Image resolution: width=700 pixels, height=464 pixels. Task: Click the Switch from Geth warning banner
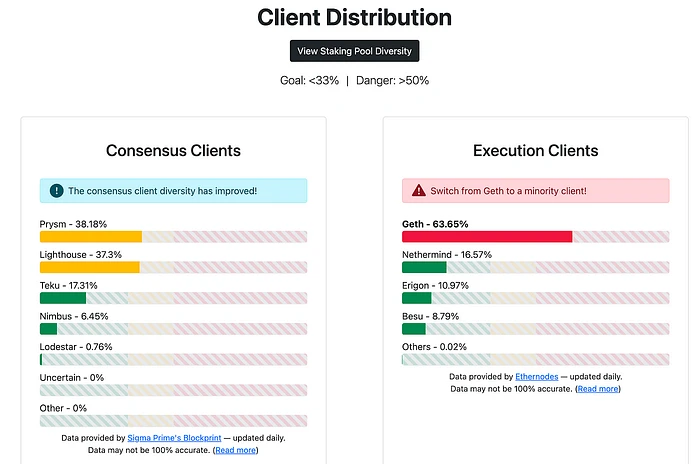tap(535, 190)
